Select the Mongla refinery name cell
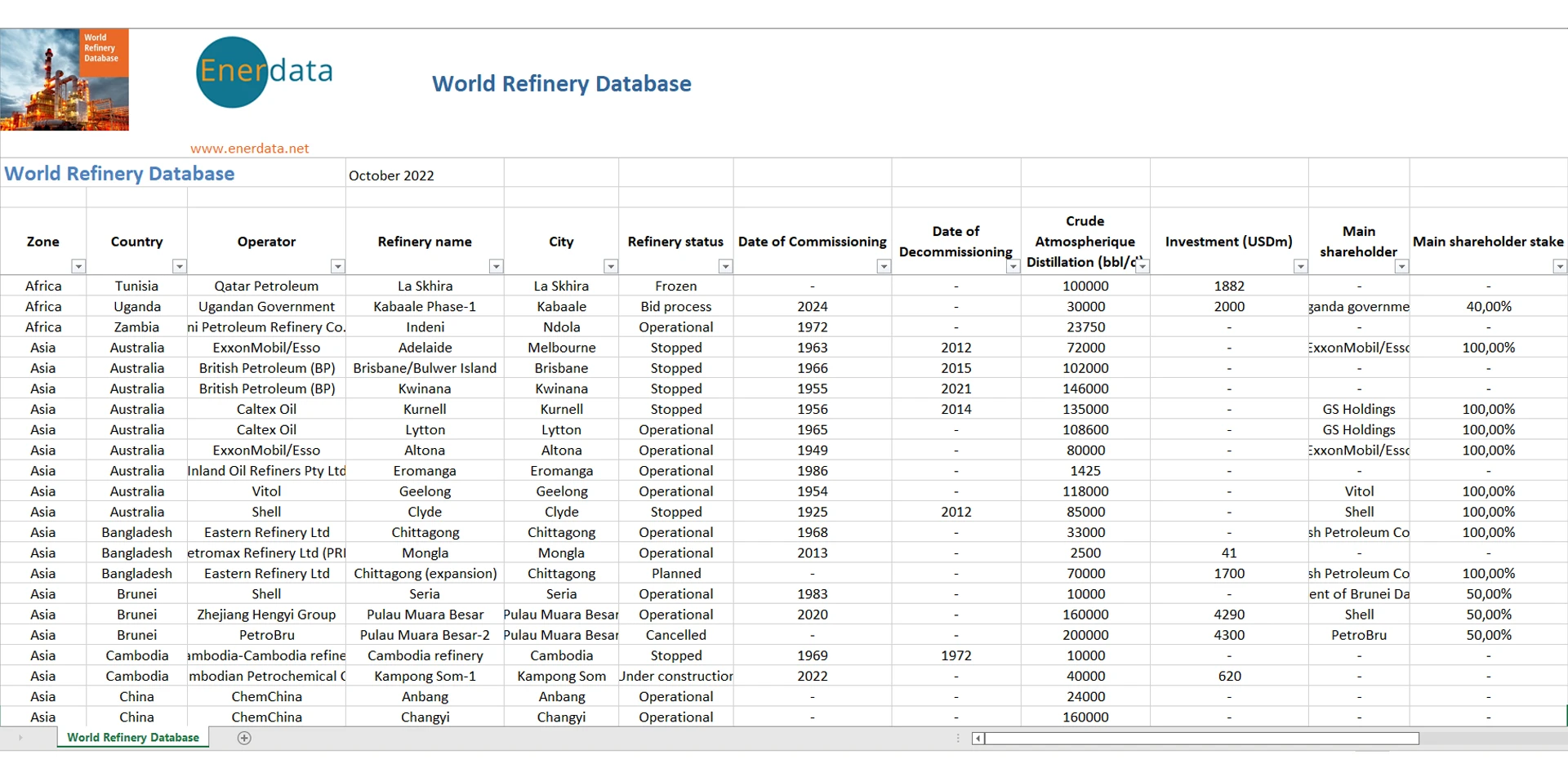 425,553
